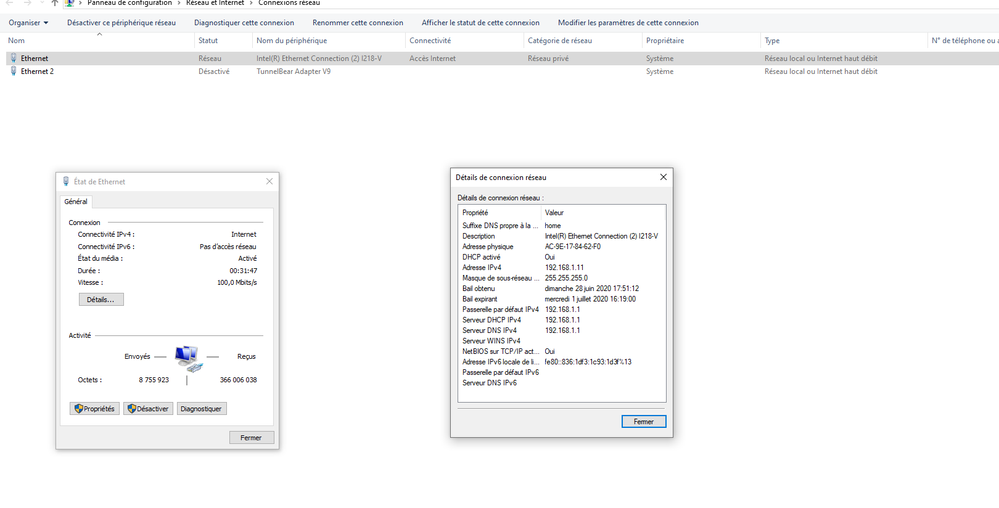Image resolution: width=999 pixels, height=508 pixels.
Task: Click the Vitesse 100,0 Mbits/s value
Action: click(x=237, y=282)
